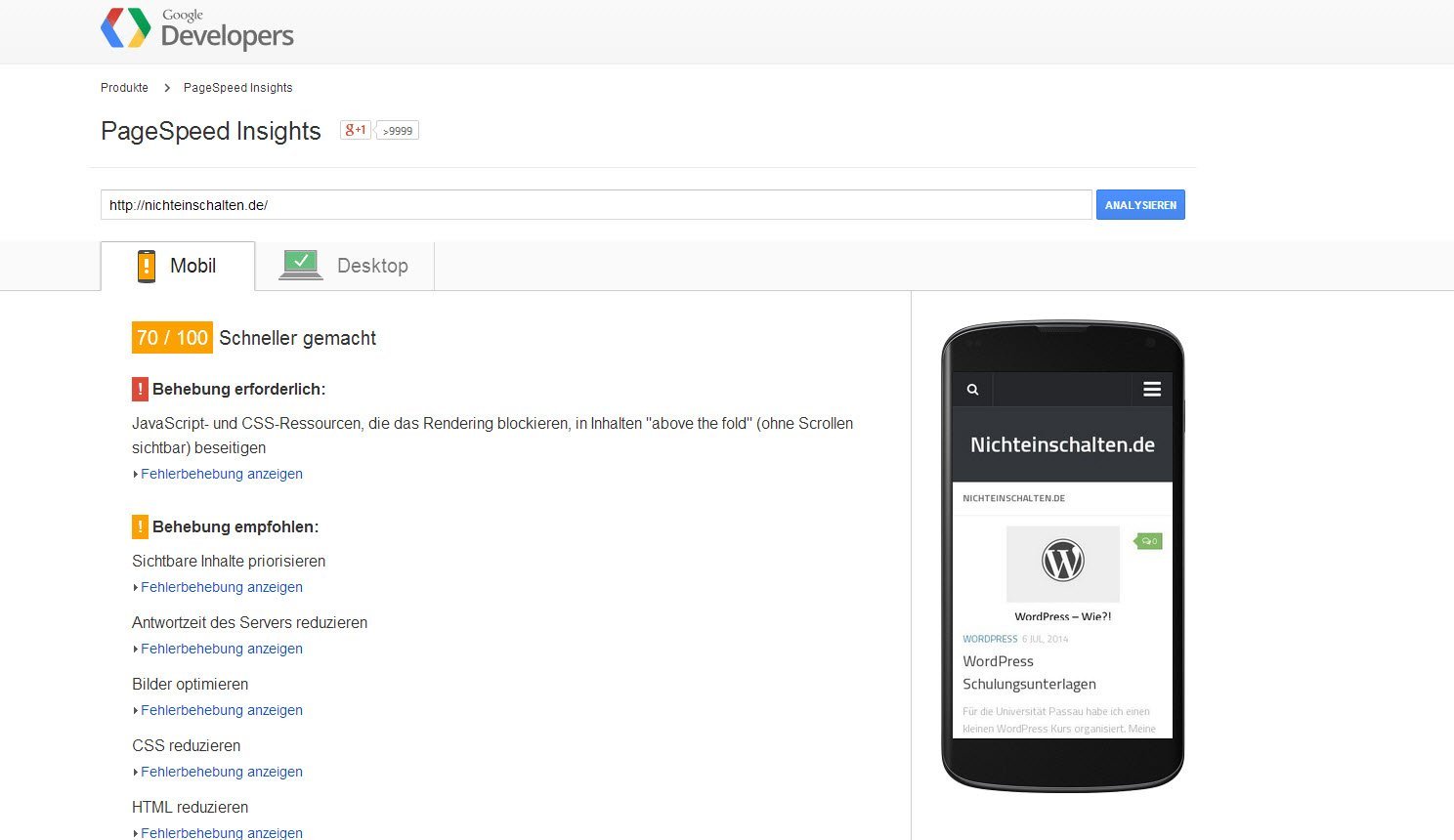Click the 70 / 100 score badge
The width and height of the screenshot is (1454, 840).
[x=172, y=338]
